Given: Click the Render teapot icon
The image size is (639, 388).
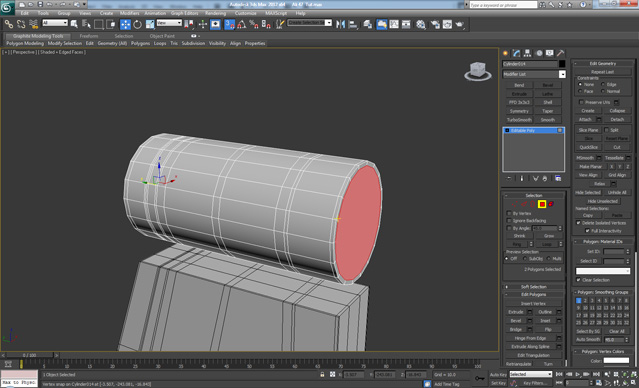Looking at the screenshot, I should (x=460, y=24).
